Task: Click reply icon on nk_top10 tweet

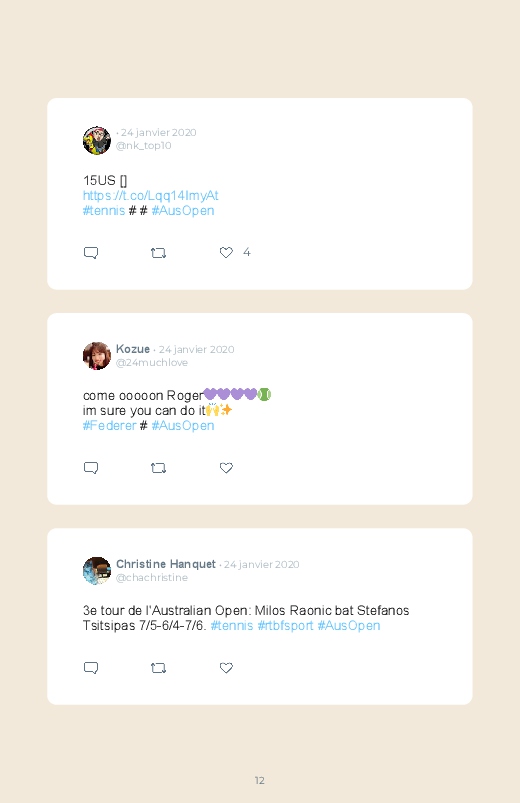Action: click(x=91, y=253)
